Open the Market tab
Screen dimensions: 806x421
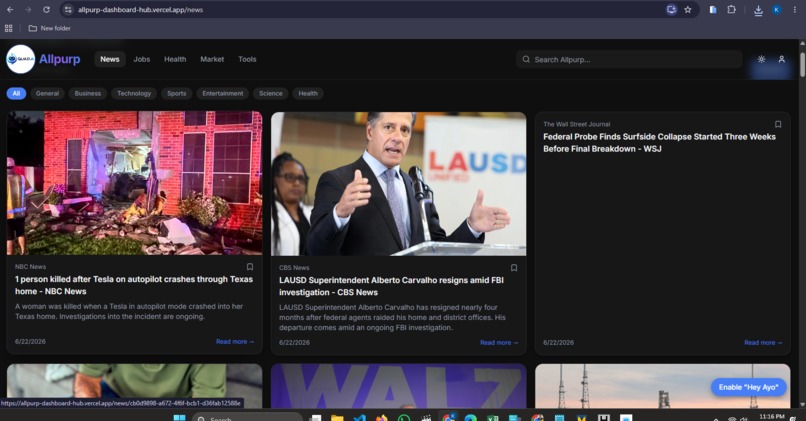pos(212,59)
